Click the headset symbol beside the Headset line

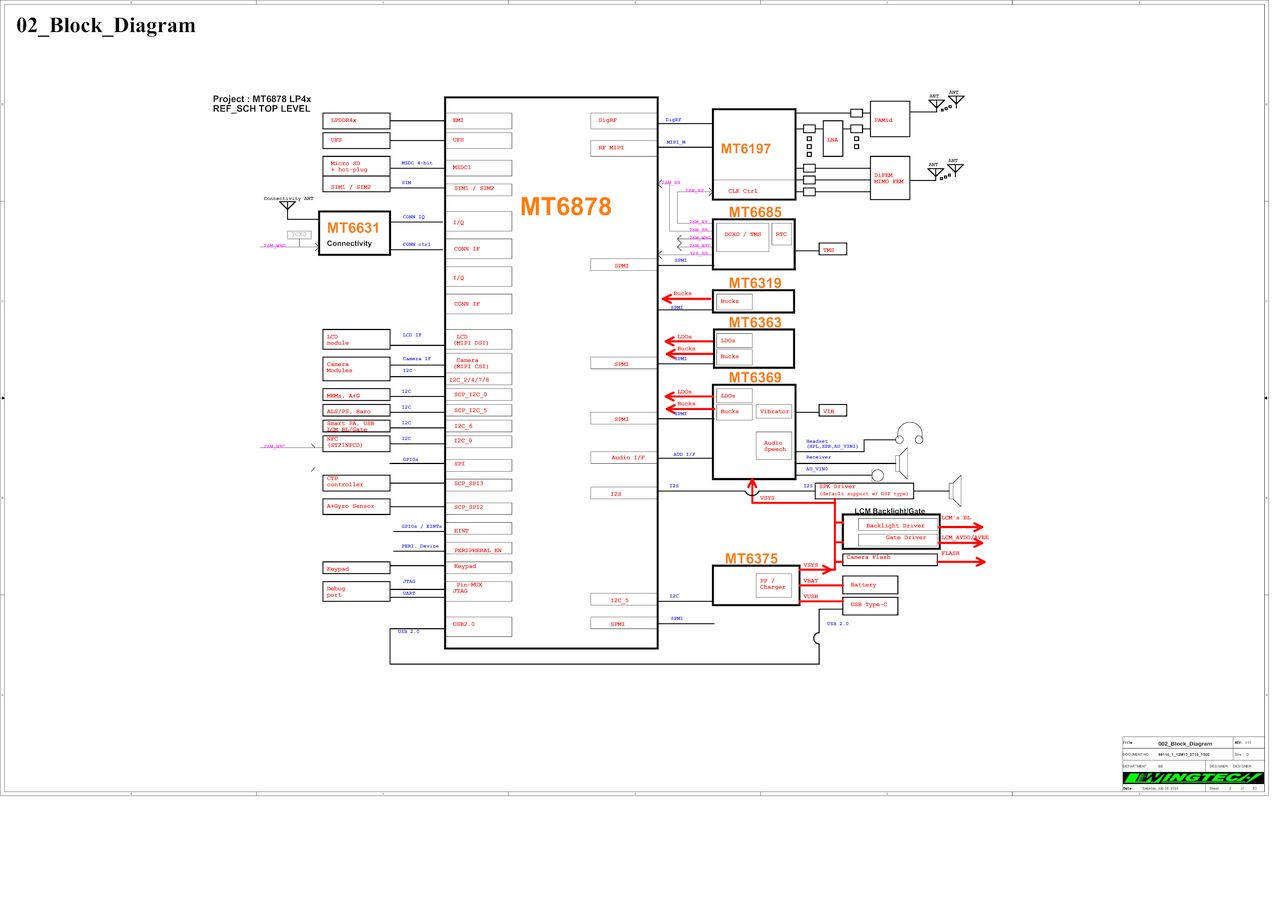[909, 433]
